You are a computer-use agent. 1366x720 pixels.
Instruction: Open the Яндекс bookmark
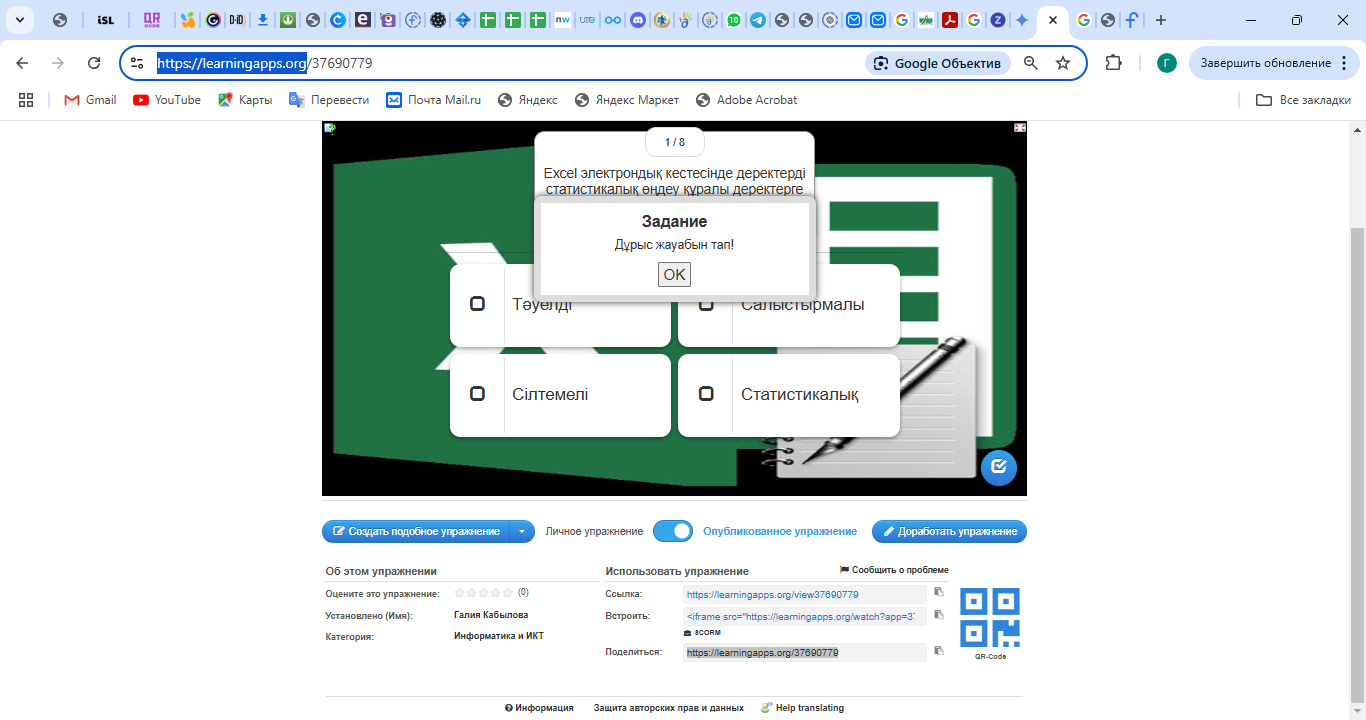click(x=527, y=100)
